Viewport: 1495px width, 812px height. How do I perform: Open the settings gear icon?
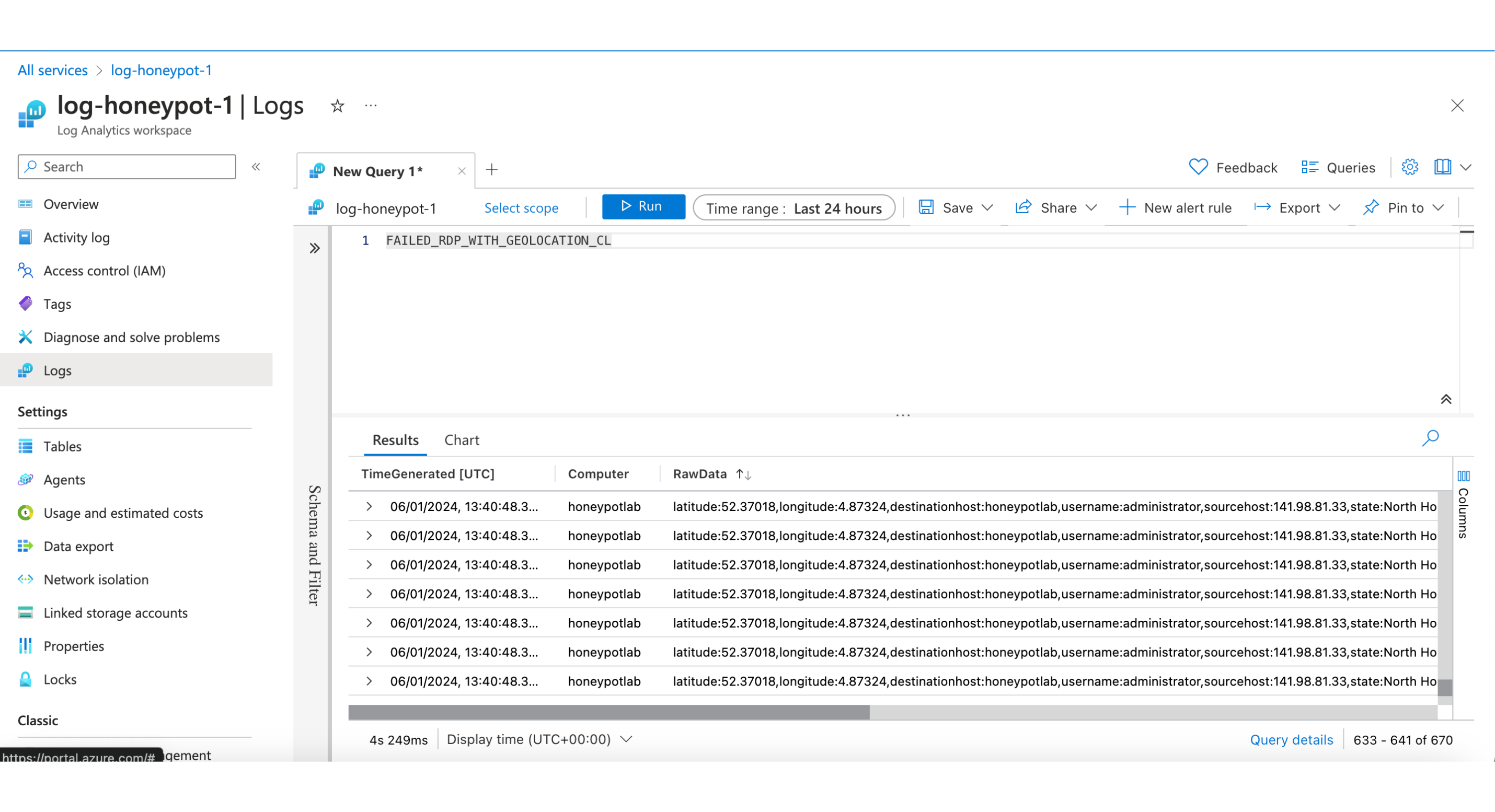(1409, 168)
